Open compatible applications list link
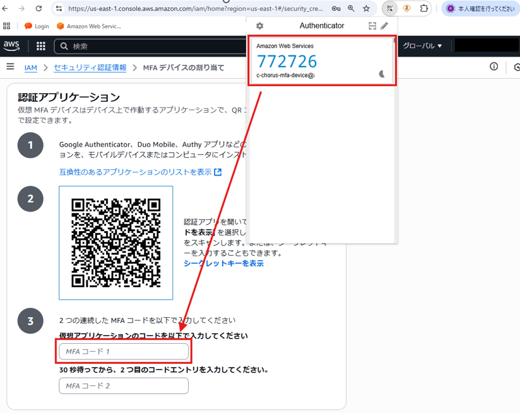This screenshot has width=520, height=413. point(135,172)
